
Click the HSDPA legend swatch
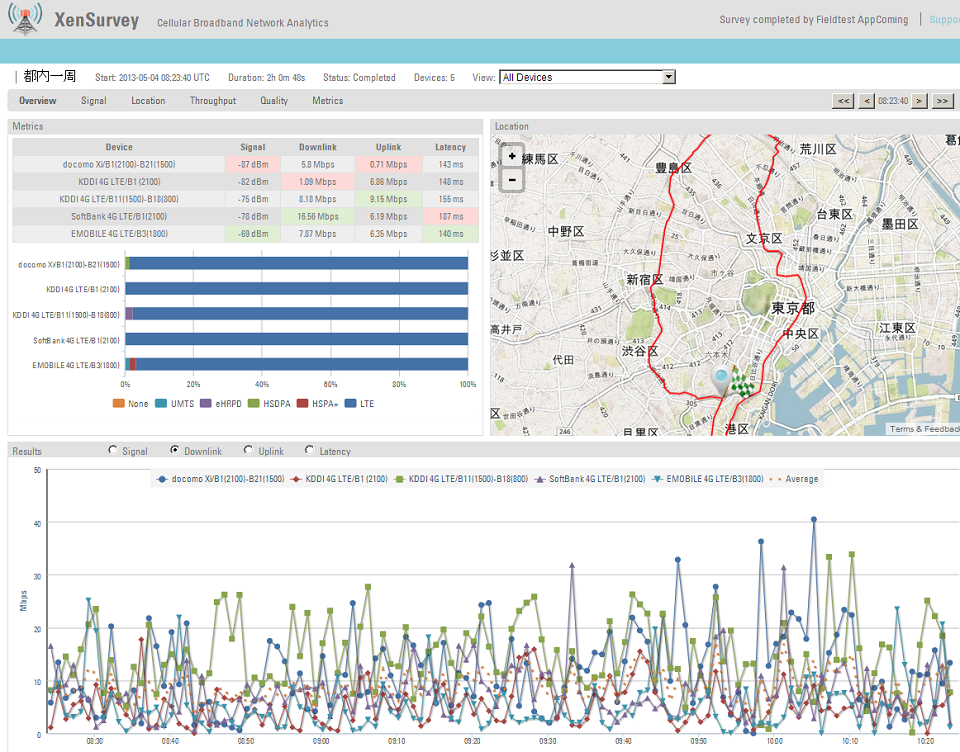coord(253,404)
